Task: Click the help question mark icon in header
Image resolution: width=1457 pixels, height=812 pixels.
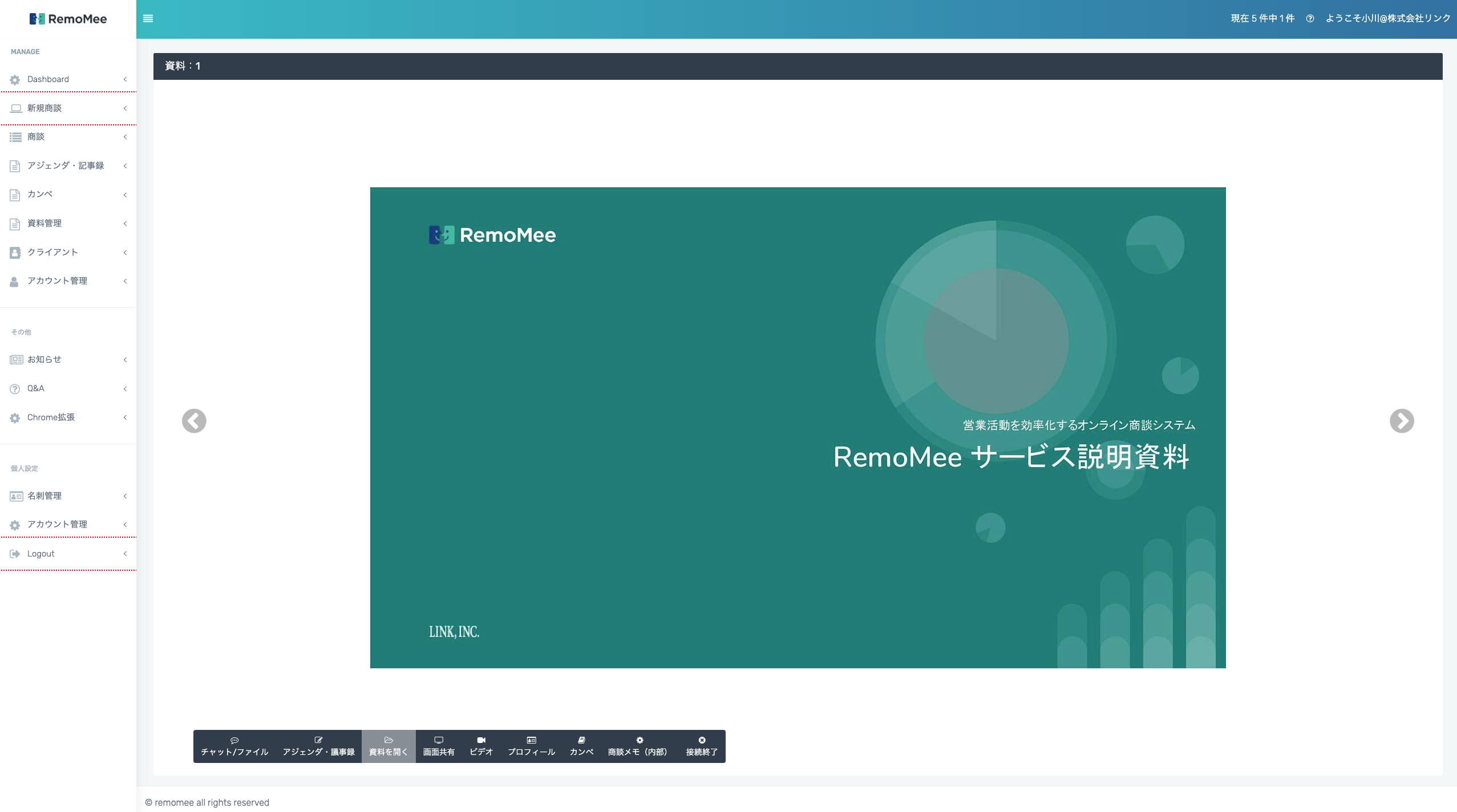Action: point(1310,19)
